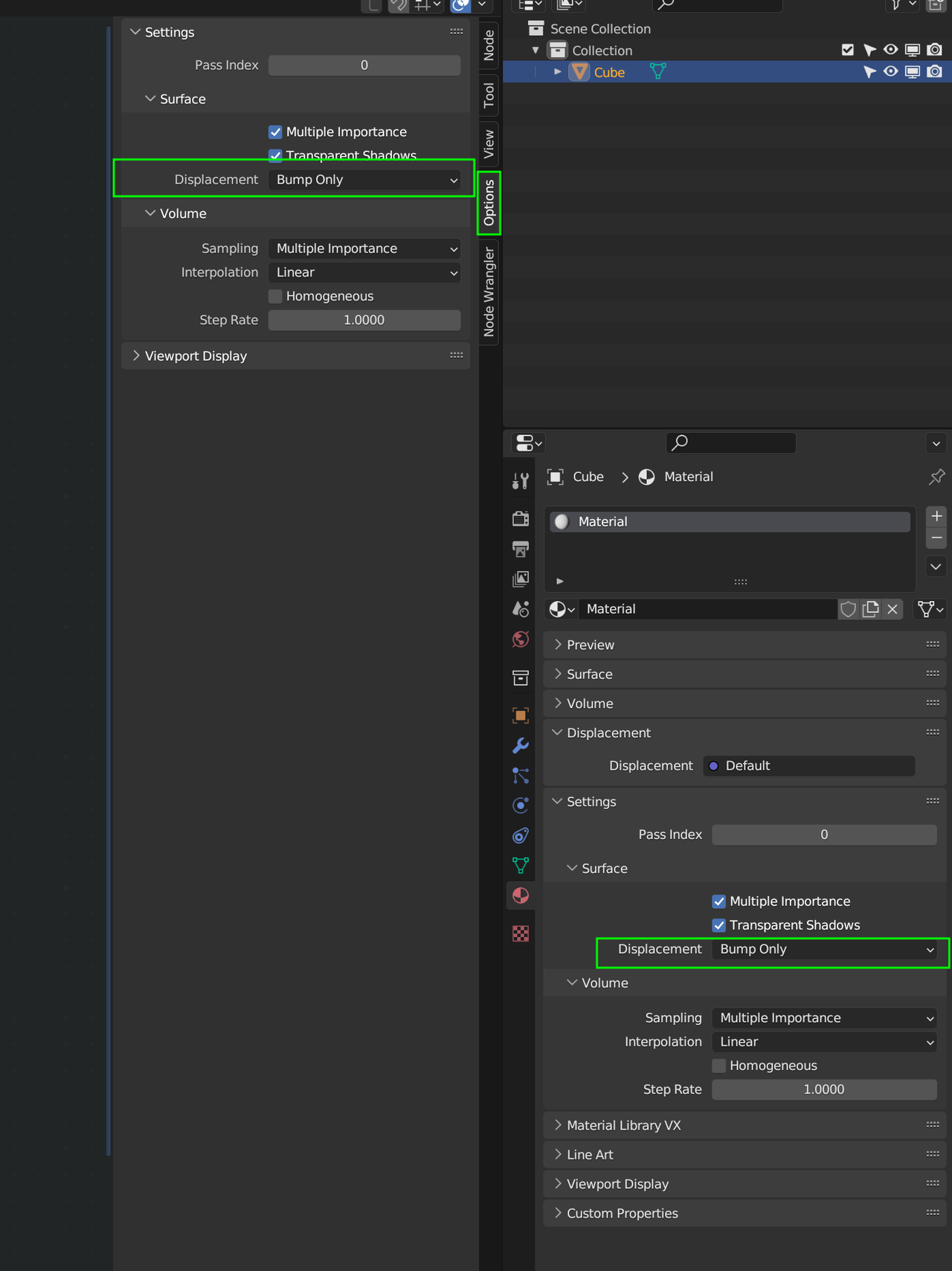Image resolution: width=952 pixels, height=1271 pixels.
Task: Select the Cube item in the outliner
Action: 608,72
